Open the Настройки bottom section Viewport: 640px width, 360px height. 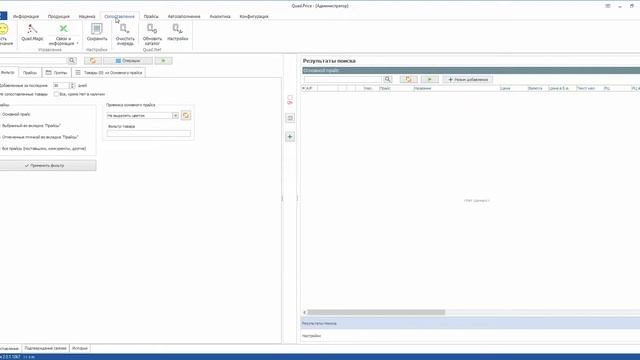point(470,336)
